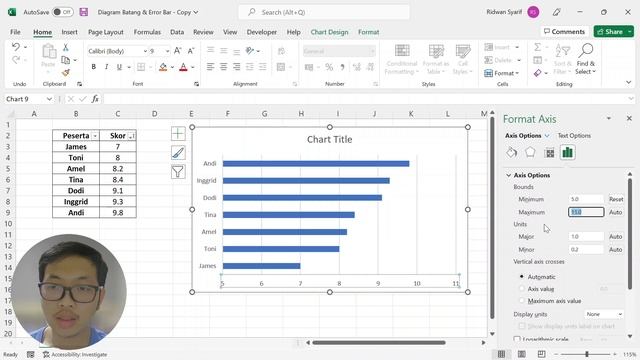Open Skor column filter dropdown

pyautogui.click(x=131, y=136)
